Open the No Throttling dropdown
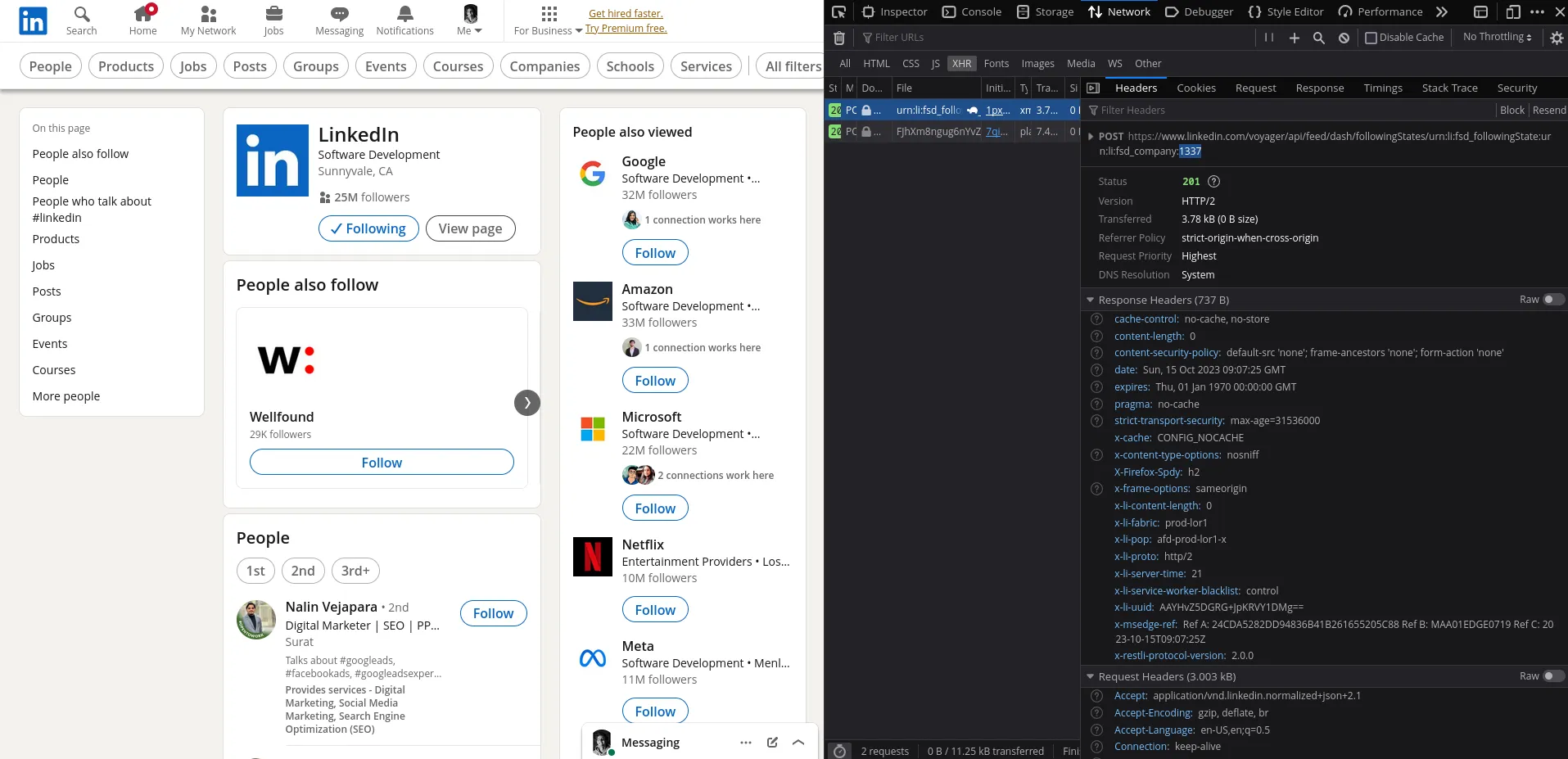The width and height of the screenshot is (1568, 759). point(1498,37)
